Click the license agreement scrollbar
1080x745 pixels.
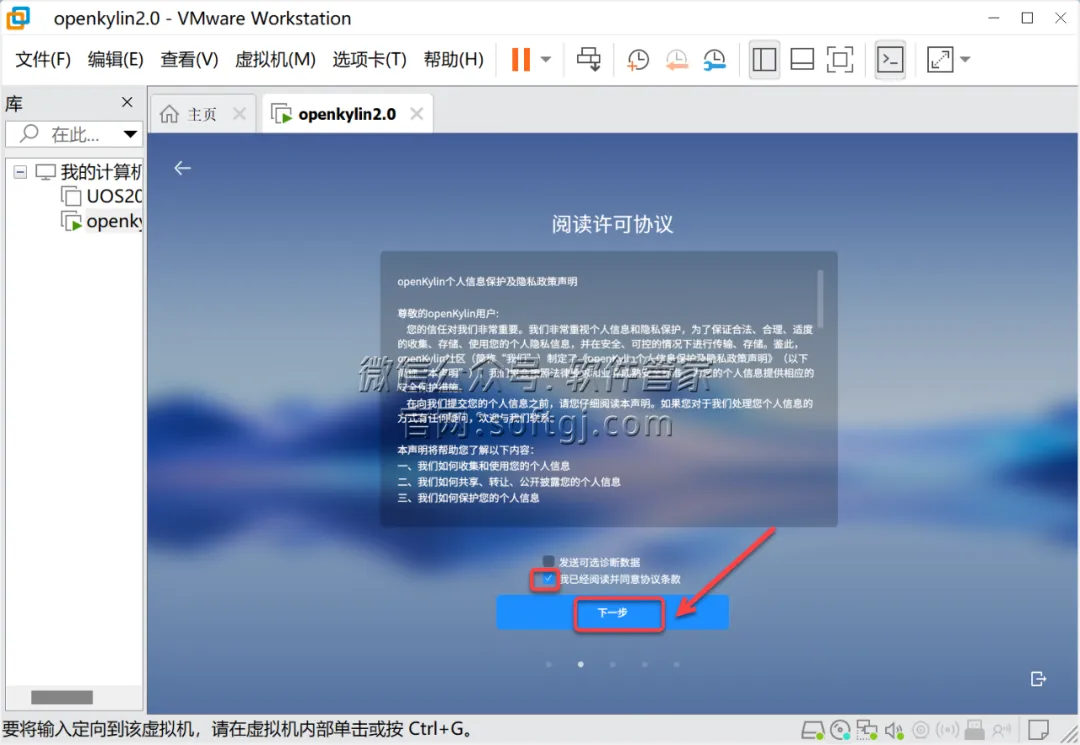pos(820,297)
